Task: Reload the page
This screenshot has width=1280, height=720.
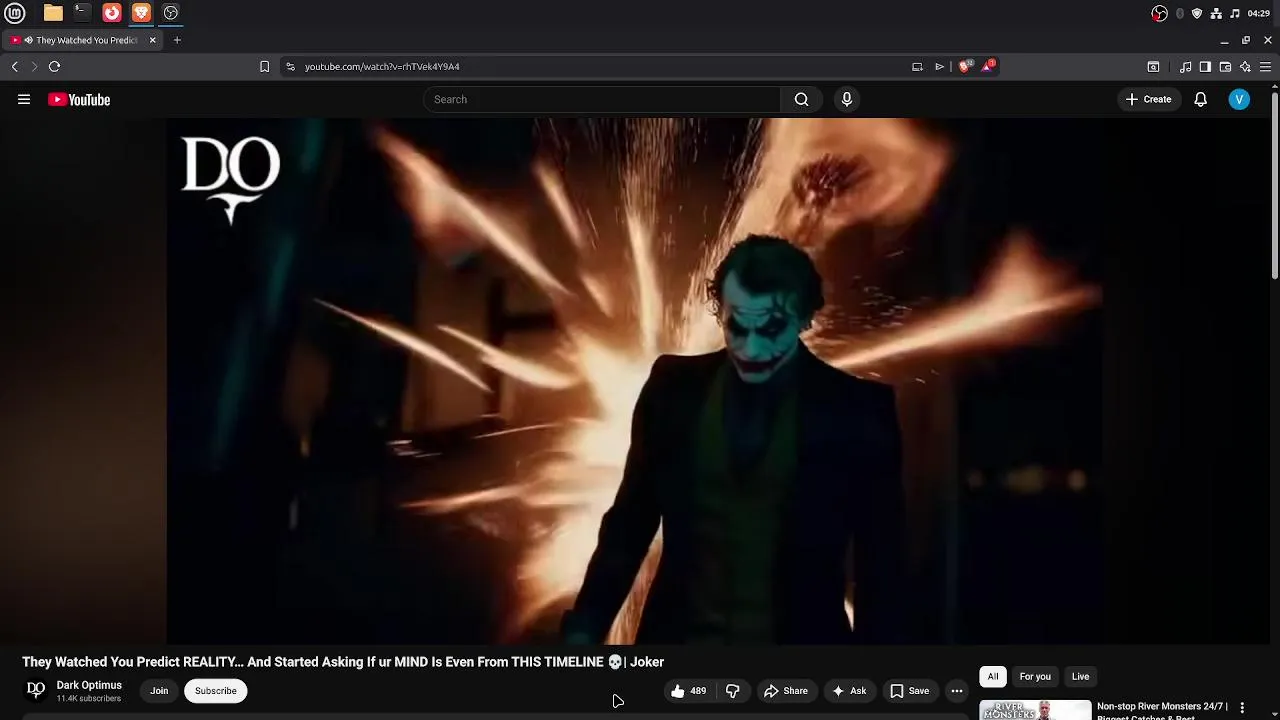Action: [x=54, y=66]
